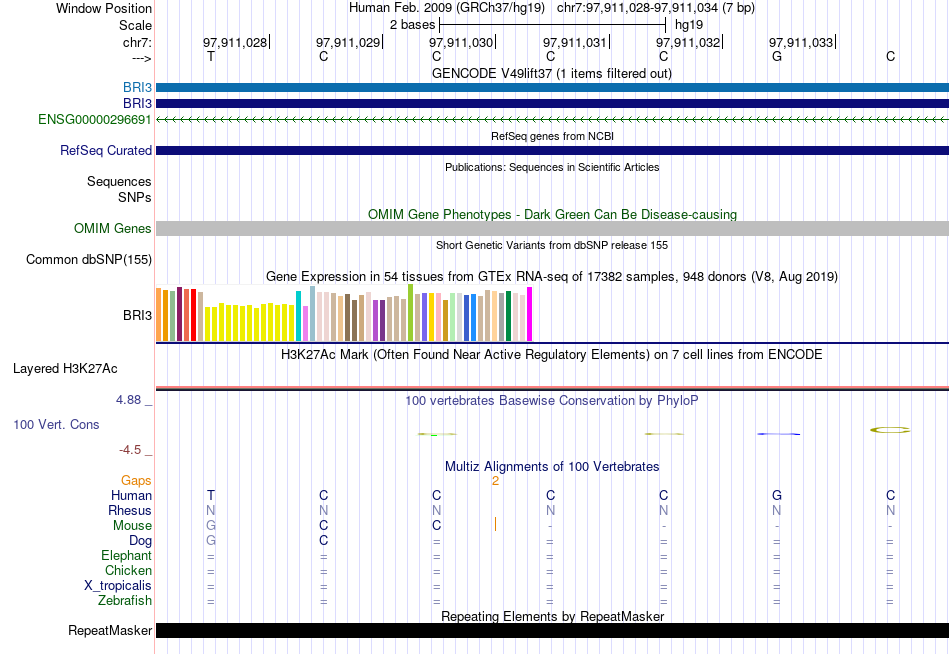Open GTEx Gene Expression in 54 tissues title
Viewport: 950px width, 654px height.
tap(552, 276)
